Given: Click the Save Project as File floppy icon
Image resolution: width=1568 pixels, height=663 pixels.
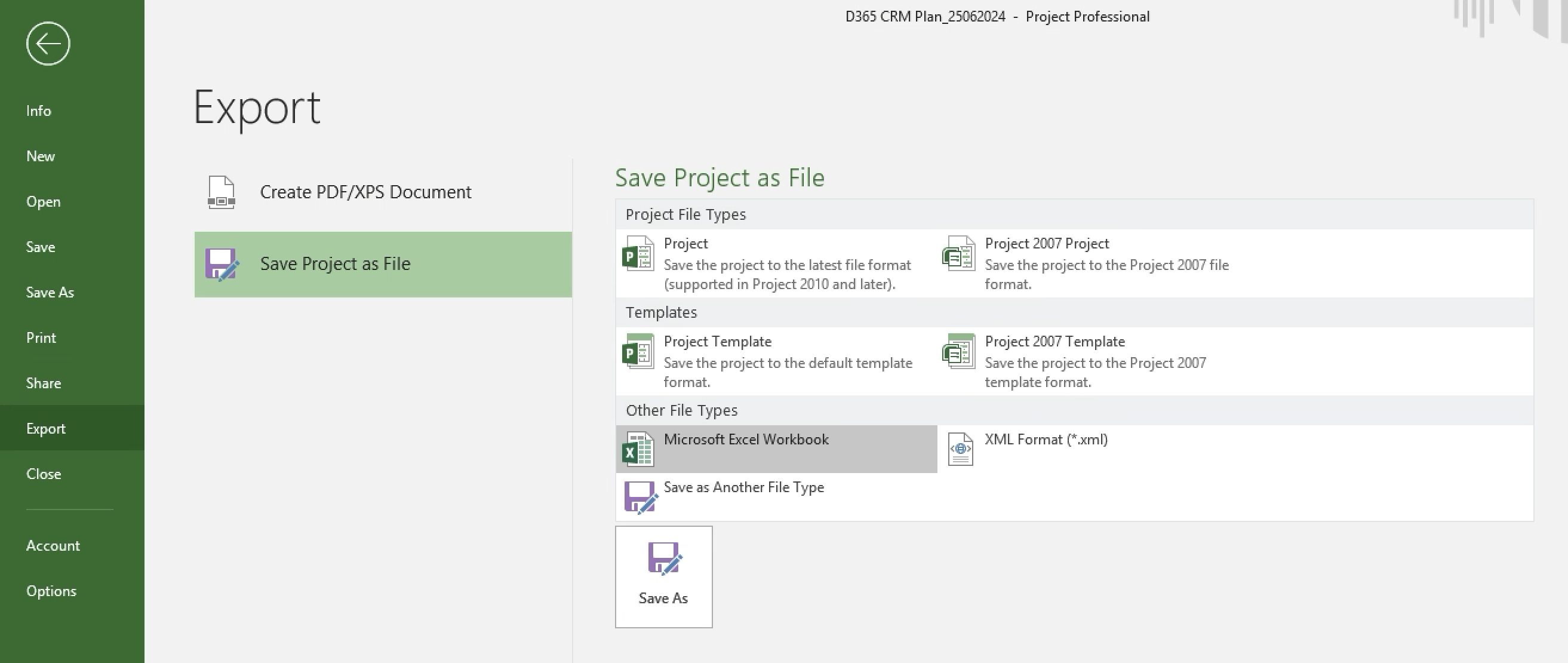Looking at the screenshot, I should pyautogui.click(x=222, y=264).
